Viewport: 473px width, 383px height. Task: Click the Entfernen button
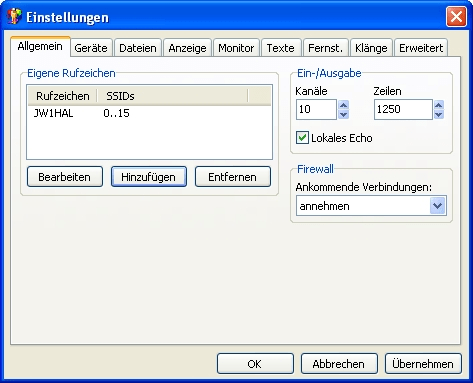[233, 177]
